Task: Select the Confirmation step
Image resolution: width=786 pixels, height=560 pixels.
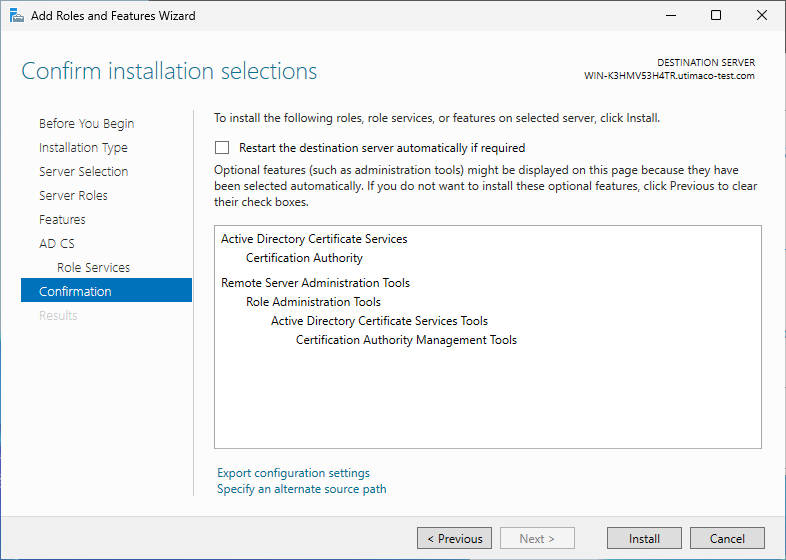Action: 106,290
